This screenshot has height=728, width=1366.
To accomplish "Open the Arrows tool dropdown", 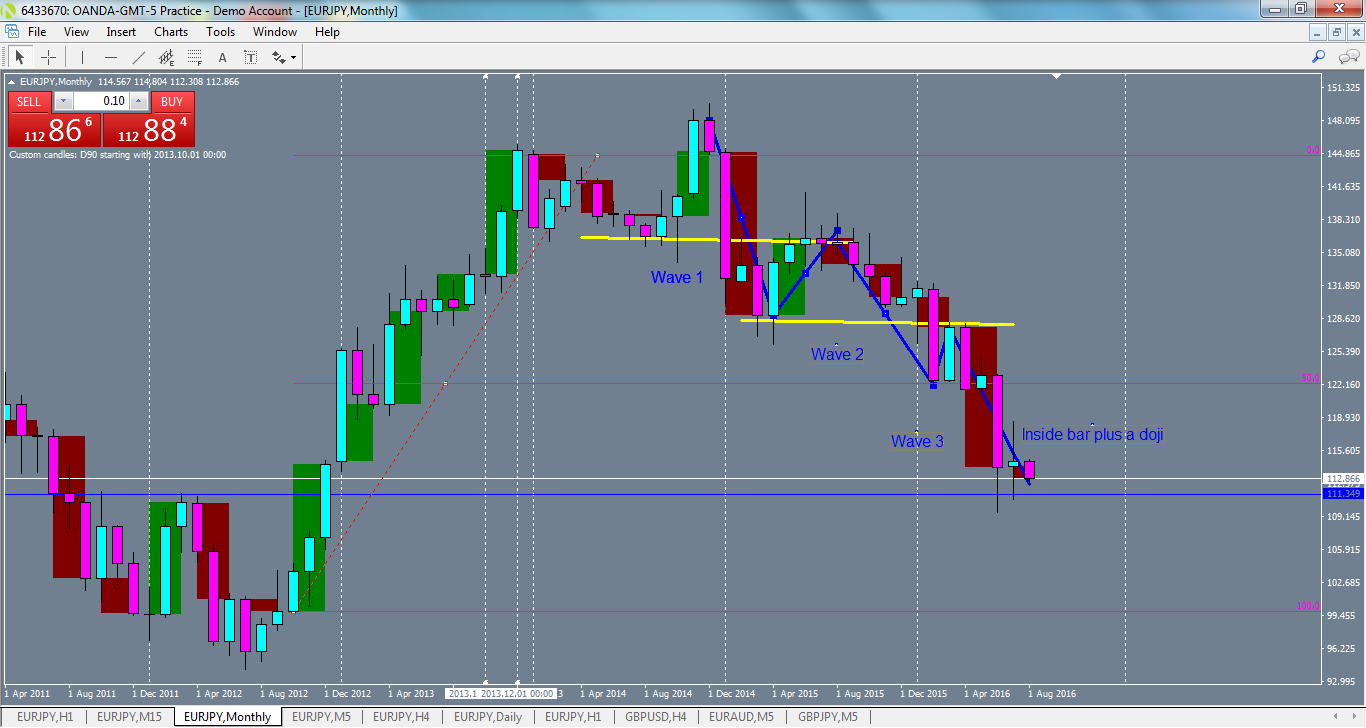I will click(293, 57).
